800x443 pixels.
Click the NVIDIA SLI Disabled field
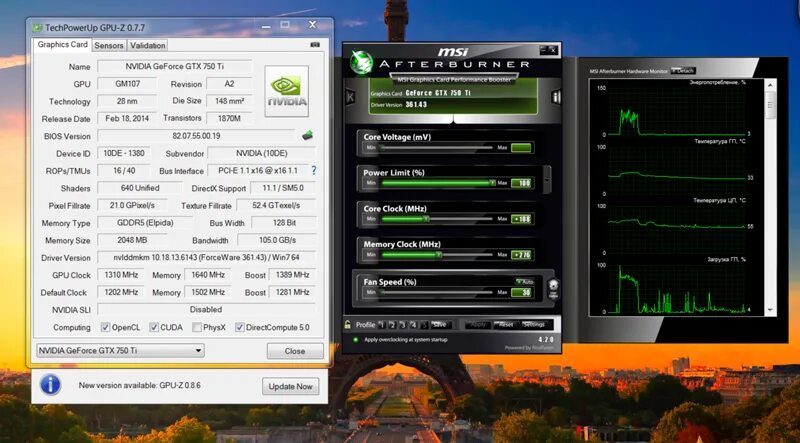point(206,309)
